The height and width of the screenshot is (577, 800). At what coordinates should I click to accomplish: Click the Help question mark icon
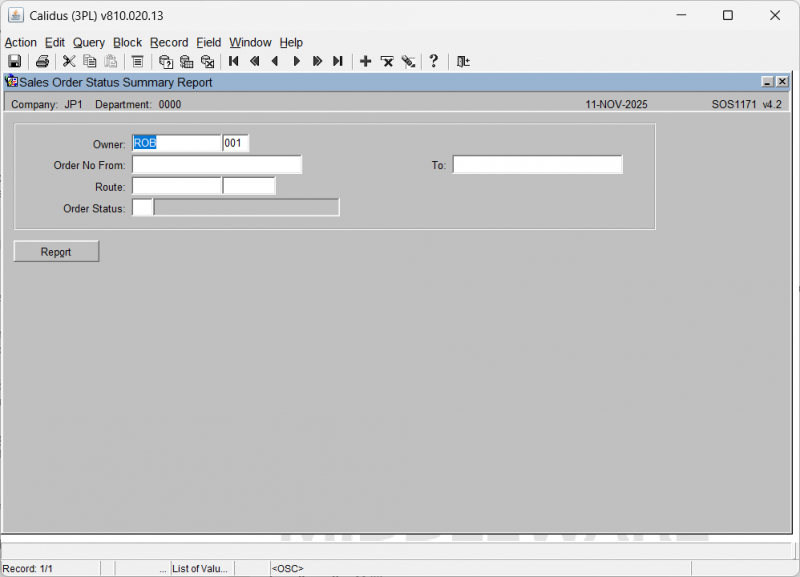[x=434, y=62]
